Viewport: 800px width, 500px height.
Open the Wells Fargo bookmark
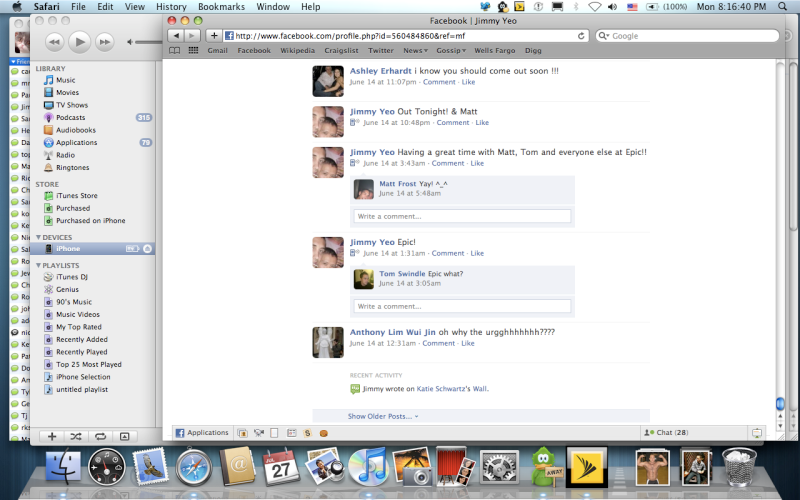[494, 51]
